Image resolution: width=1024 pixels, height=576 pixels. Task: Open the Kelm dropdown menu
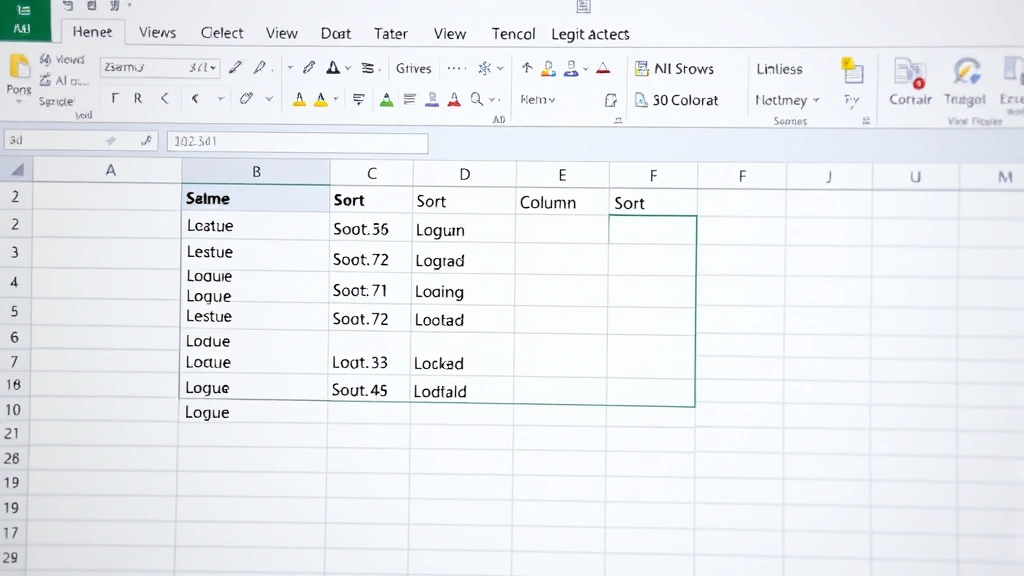[x=540, y=100]
